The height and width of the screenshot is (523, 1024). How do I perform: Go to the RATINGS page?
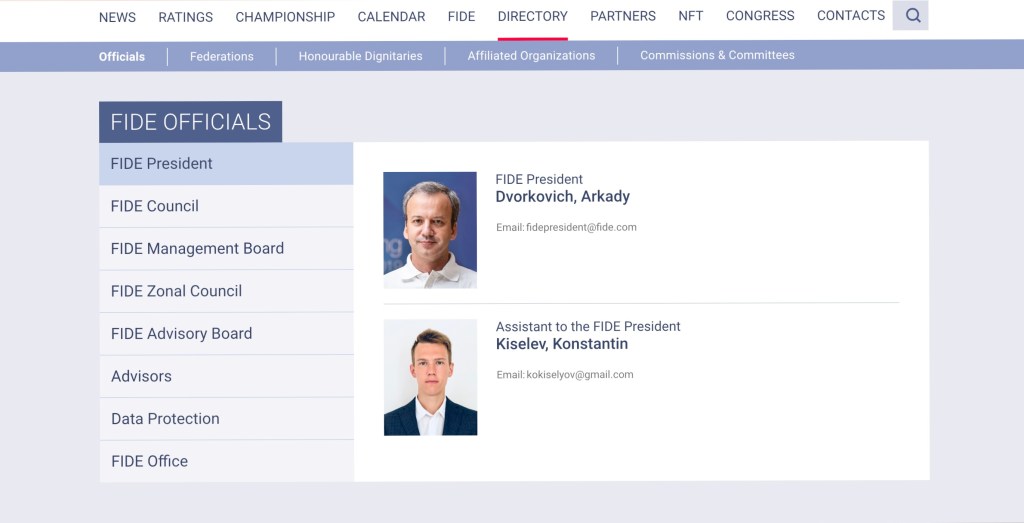185,17
